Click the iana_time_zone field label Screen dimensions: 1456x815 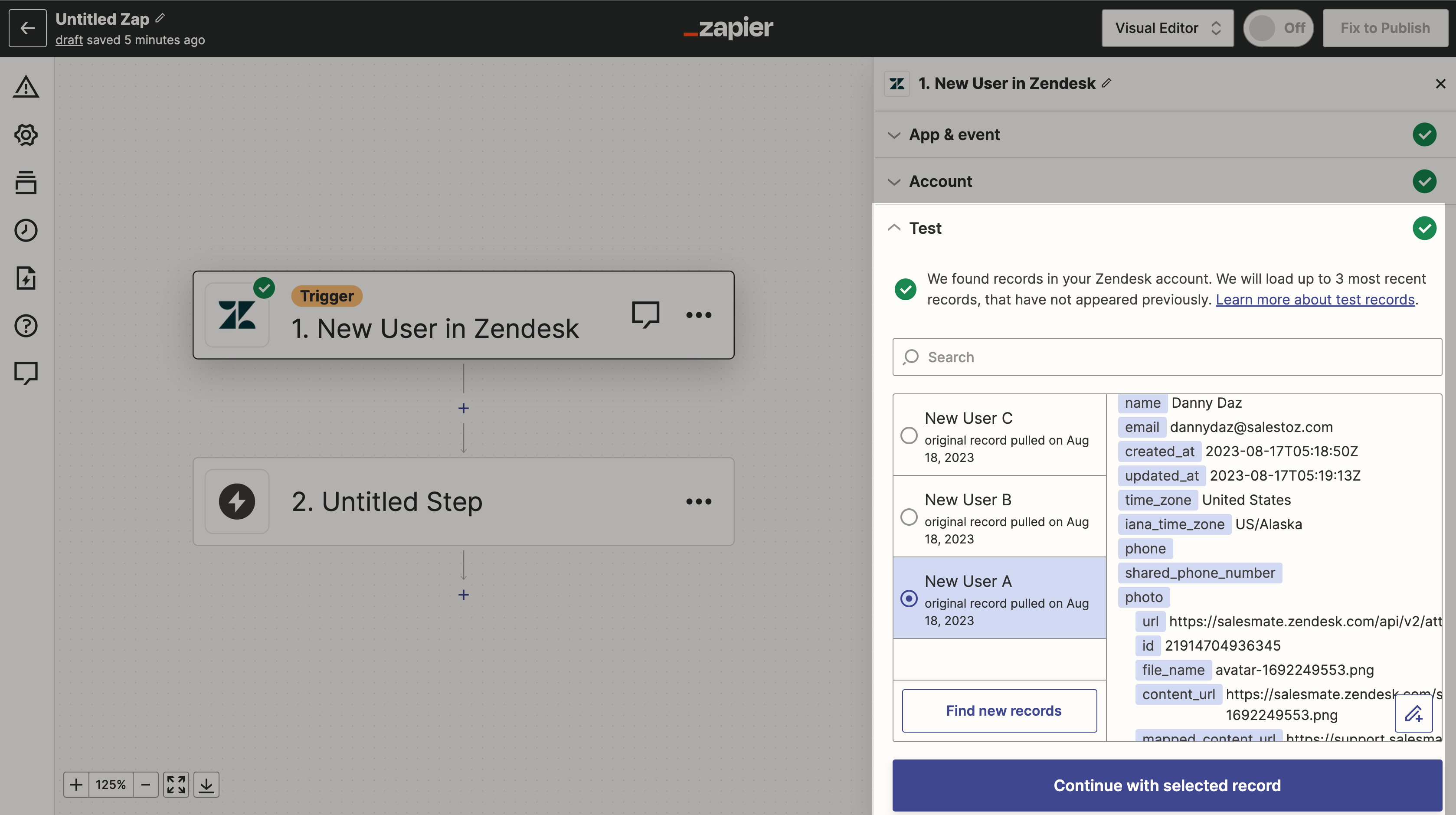(x=1174, y=524)
